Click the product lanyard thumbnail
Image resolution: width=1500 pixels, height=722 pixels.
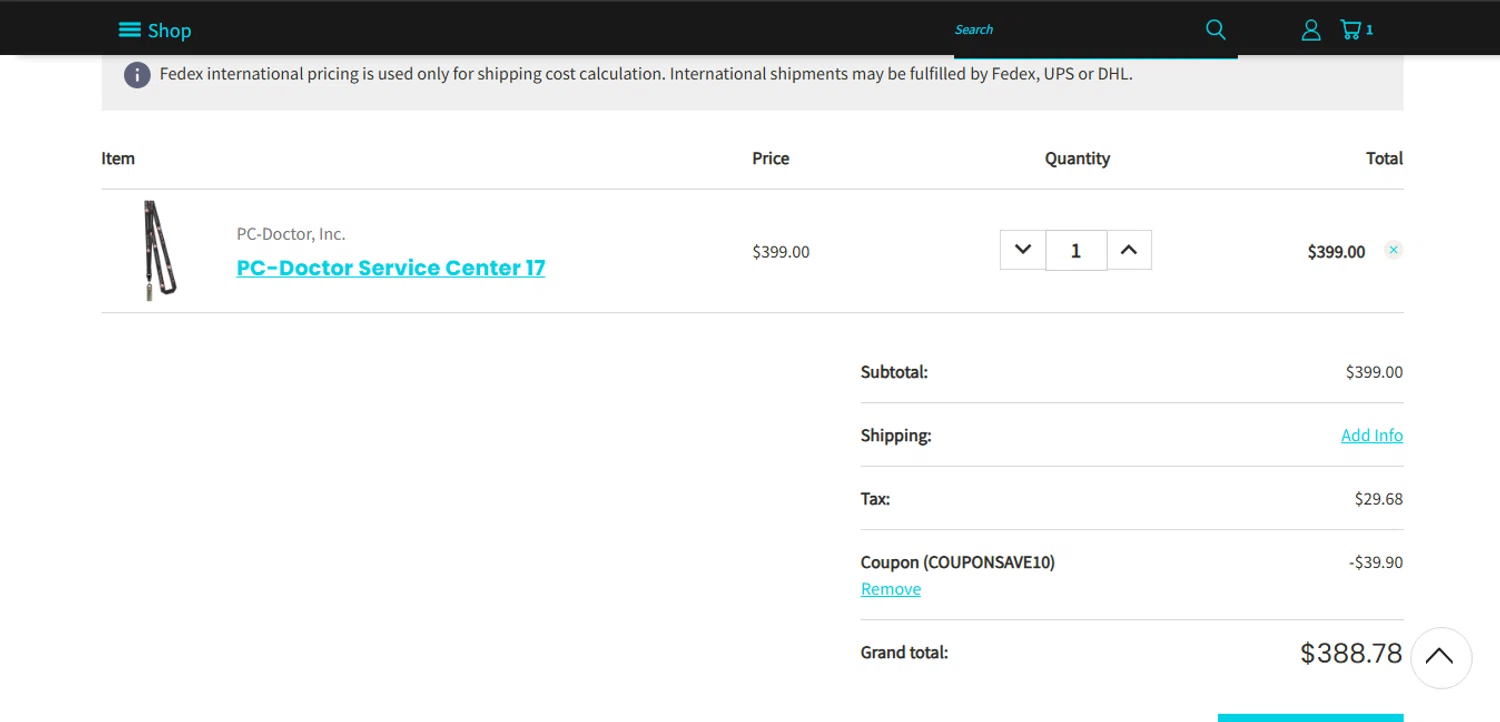pos(160,250)
